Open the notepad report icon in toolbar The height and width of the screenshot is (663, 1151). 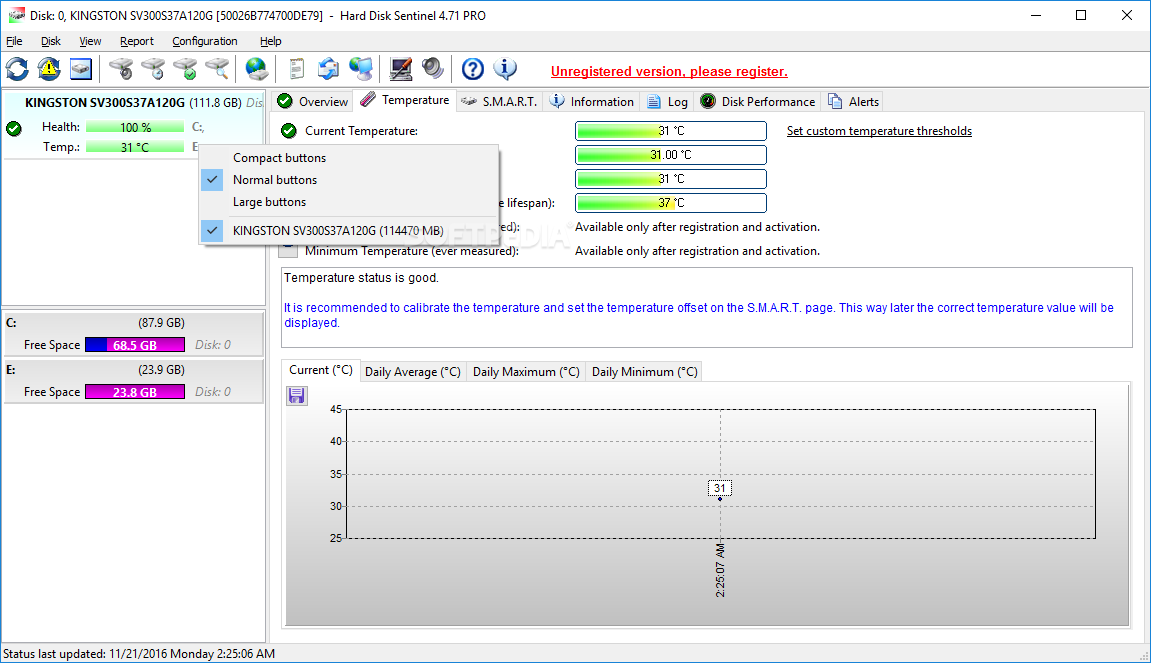(x=297, y=70)
